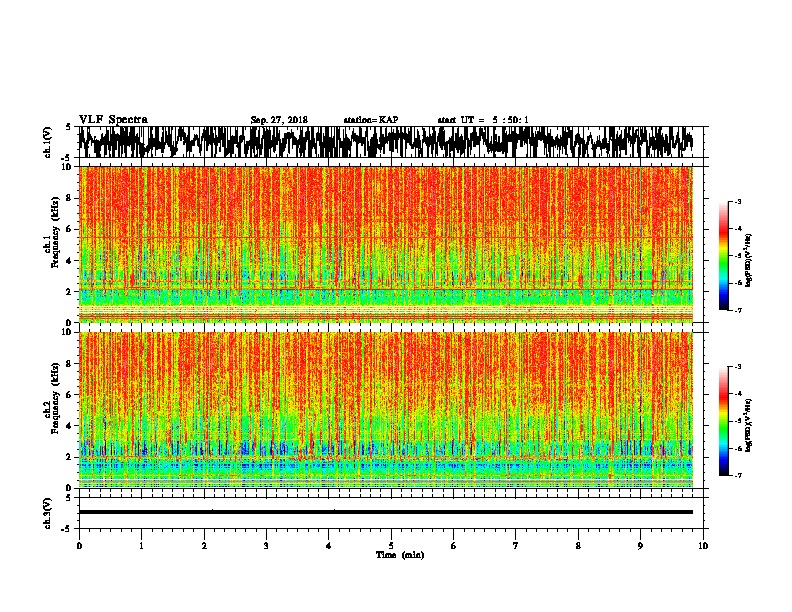Click time axis tick label "4"

point(329,546)
